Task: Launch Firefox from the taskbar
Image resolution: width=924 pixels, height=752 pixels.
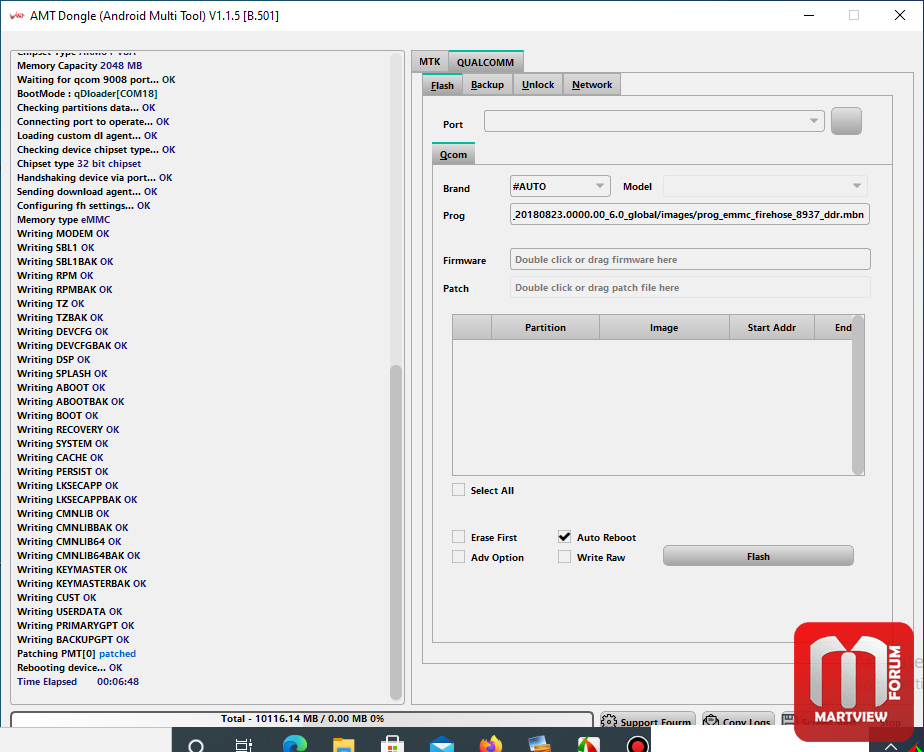Action: pyautogui.click(x=490, y=744)
